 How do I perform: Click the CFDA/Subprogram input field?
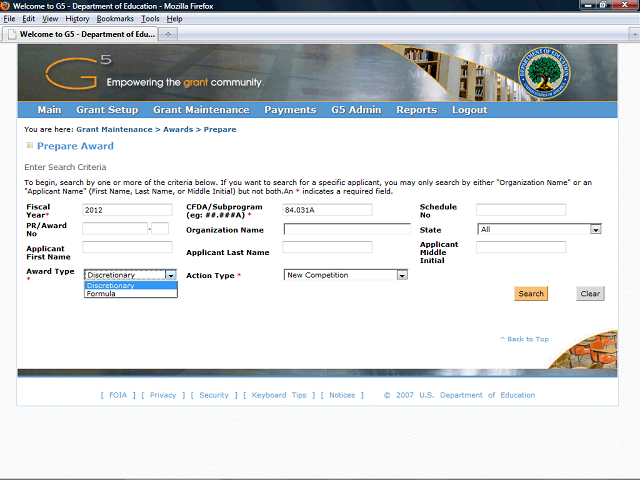click(x=327, y=210)
